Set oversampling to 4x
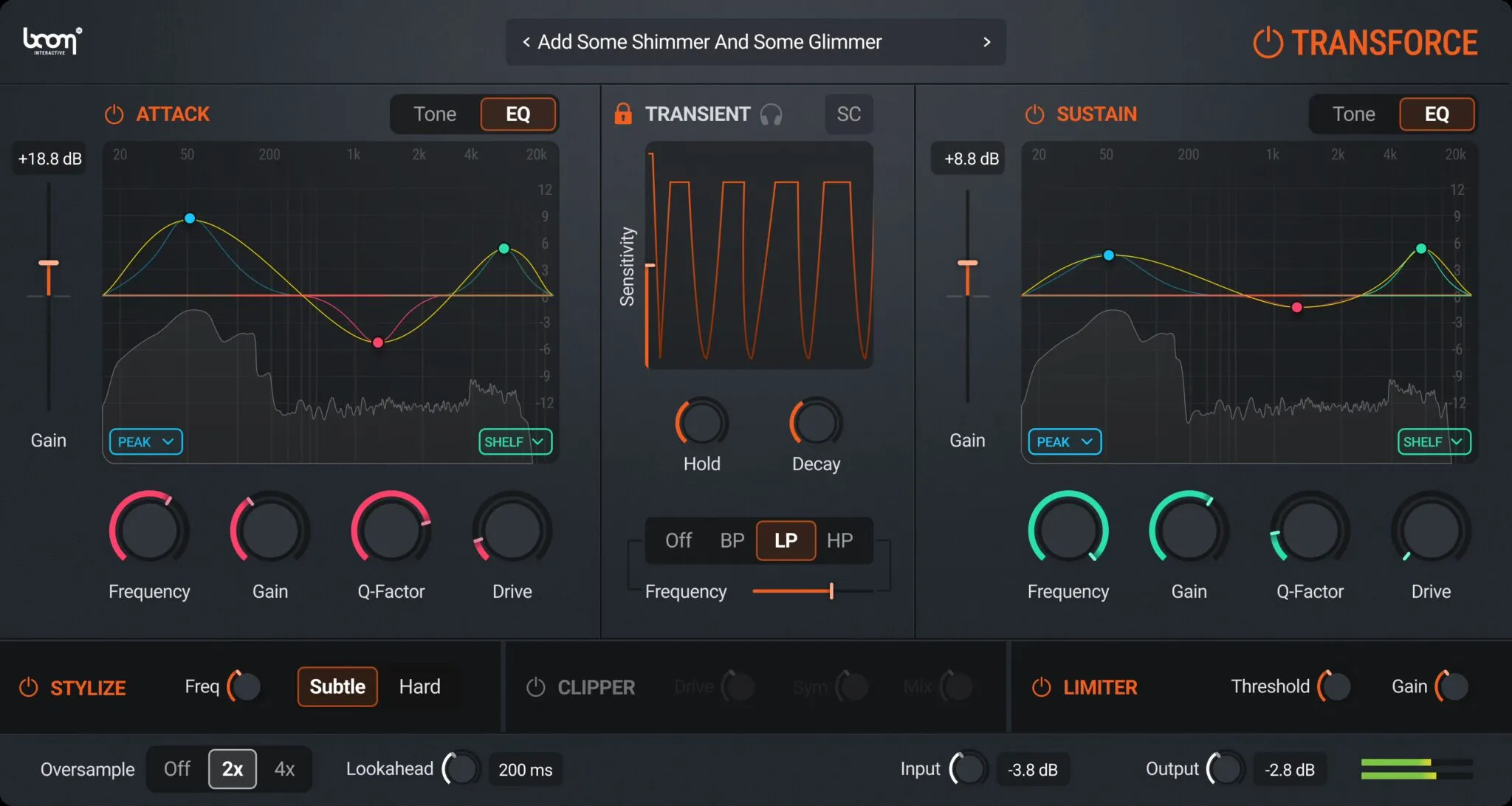Screen dimensions: 1512x806 tap(284, 769)
